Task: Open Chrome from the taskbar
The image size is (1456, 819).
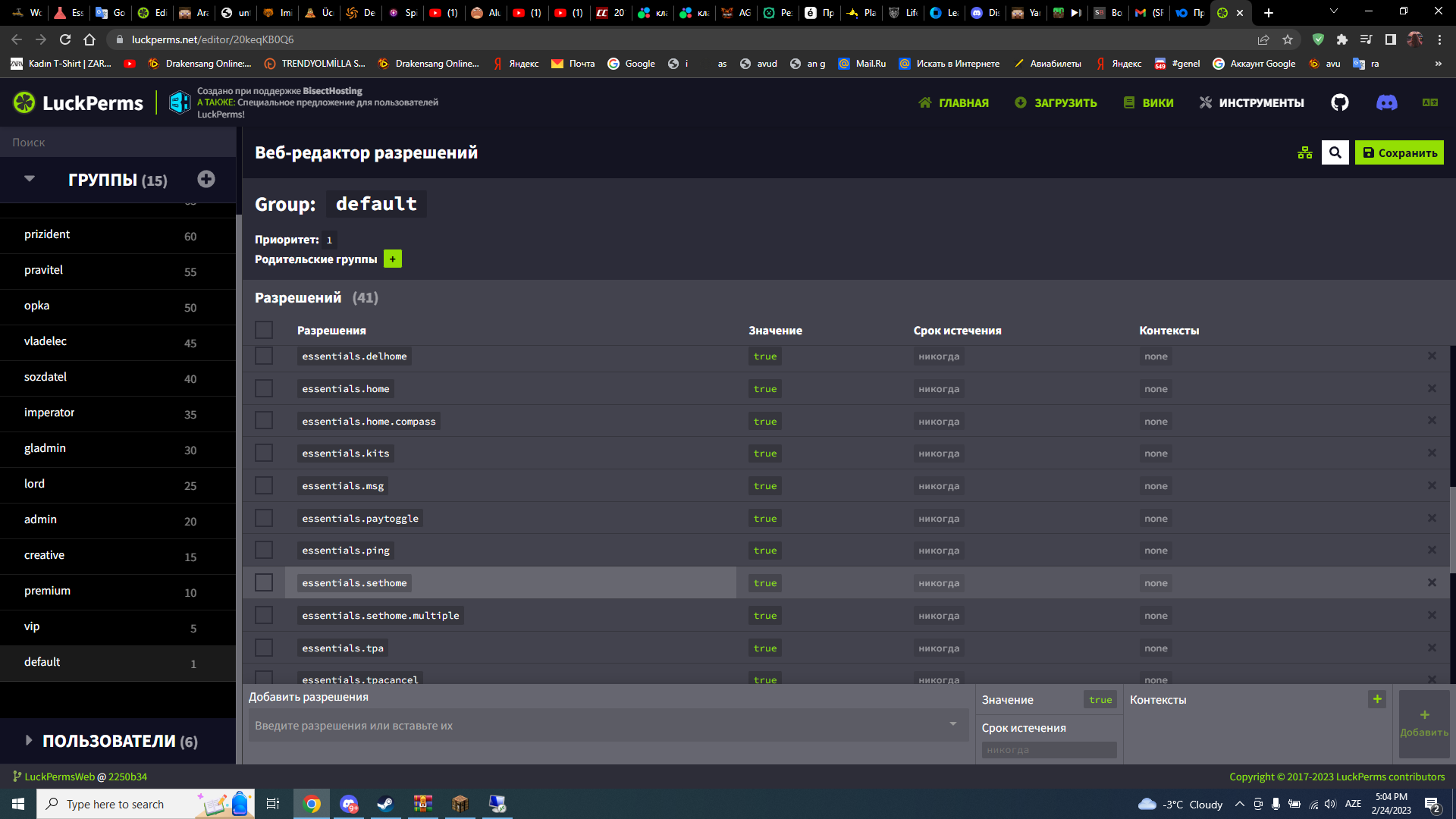Action: pyautogui.click(x=312, y=804)
